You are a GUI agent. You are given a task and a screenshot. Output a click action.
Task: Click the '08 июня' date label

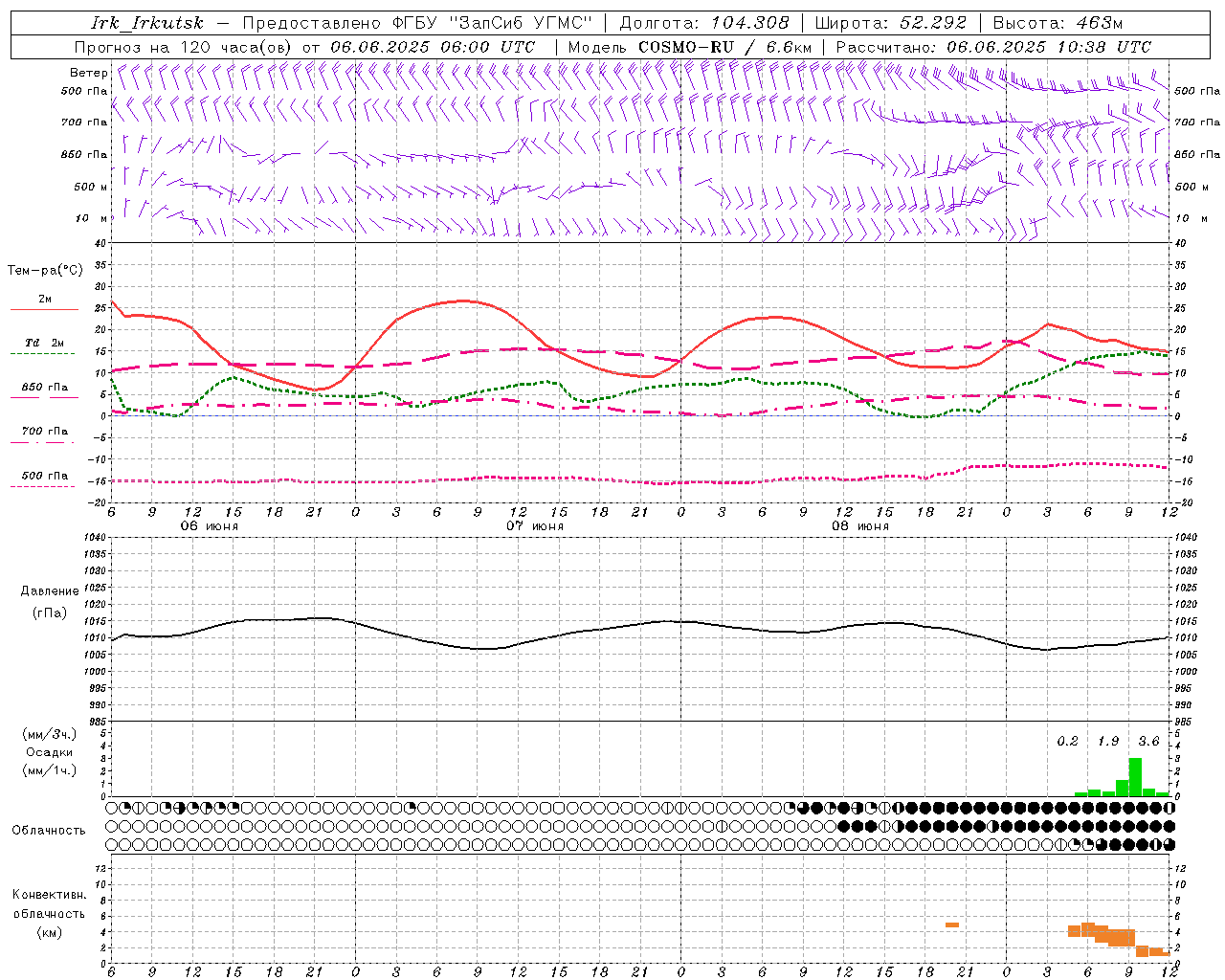pyautogui.click(x=859, y=526)
